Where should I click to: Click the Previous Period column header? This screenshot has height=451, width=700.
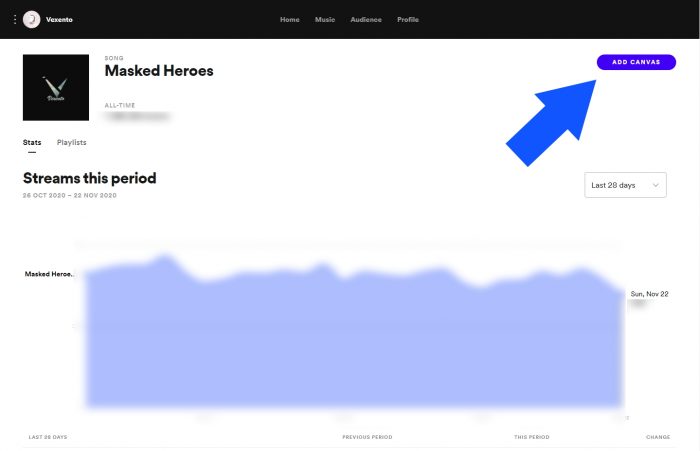[367, 437]
